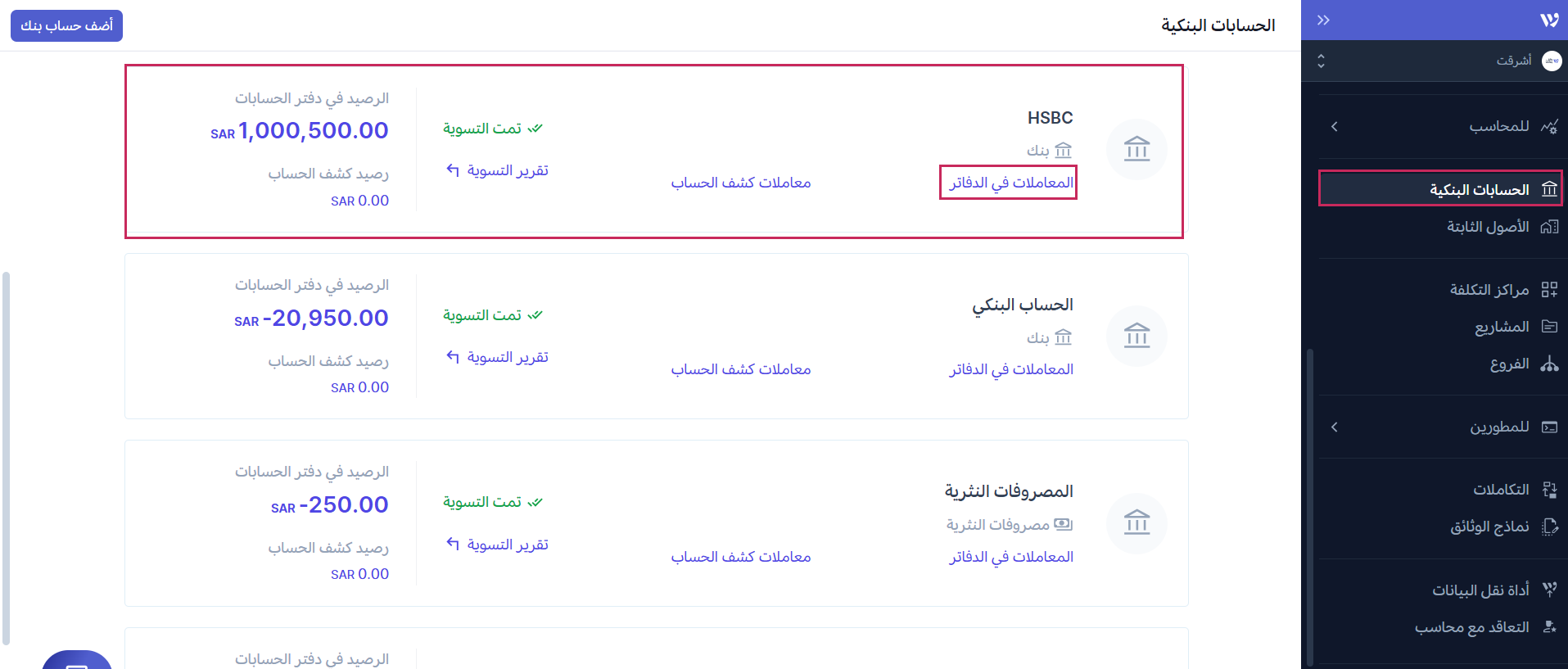This screenshot has width=1568, height=669.
Task: Go to الأصول الثابتة in the sidebar
Action: [x=1487, y=227]
